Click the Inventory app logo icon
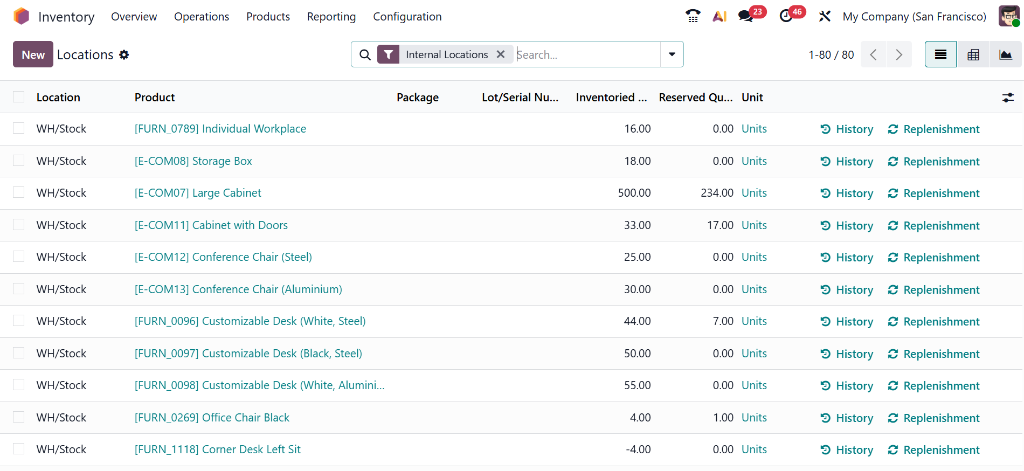Screen dimensions: 1024x471 [x=21, y=16]
